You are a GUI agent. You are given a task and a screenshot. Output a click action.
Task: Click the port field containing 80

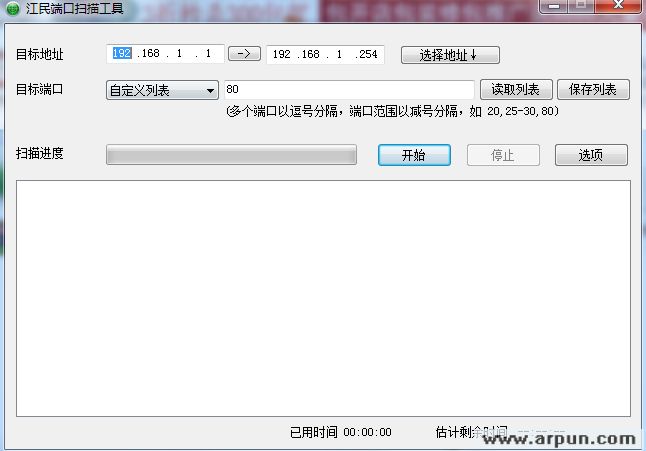coord(349,90)
